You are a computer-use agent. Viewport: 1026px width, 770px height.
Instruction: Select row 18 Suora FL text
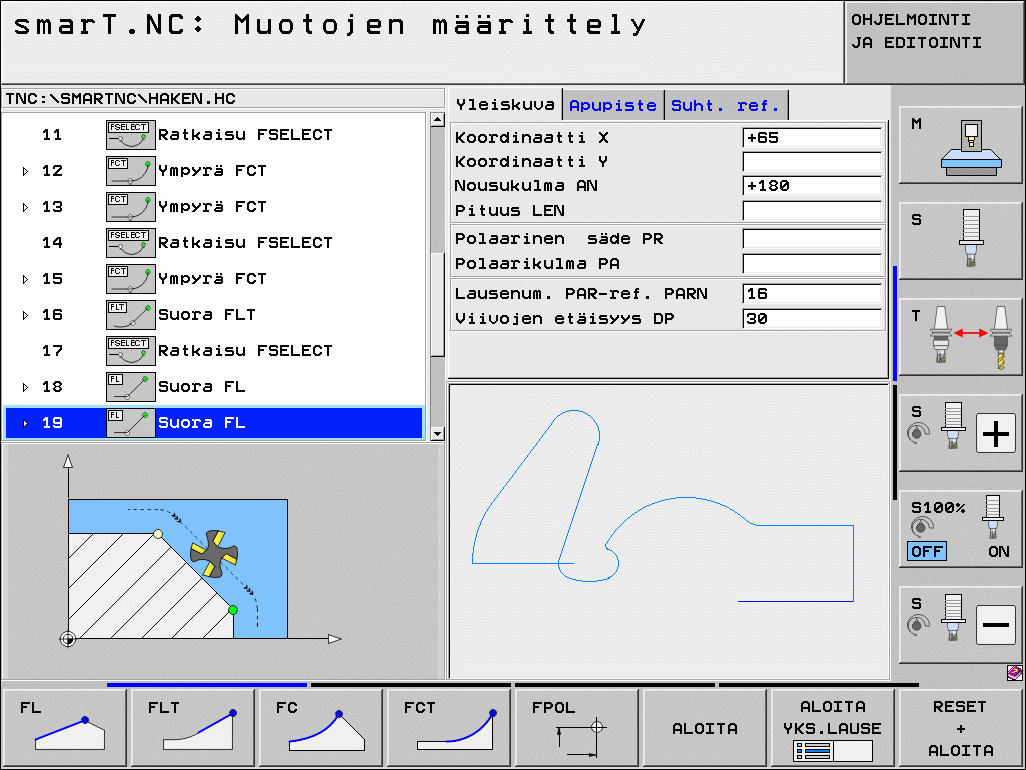tap(202, 387)
